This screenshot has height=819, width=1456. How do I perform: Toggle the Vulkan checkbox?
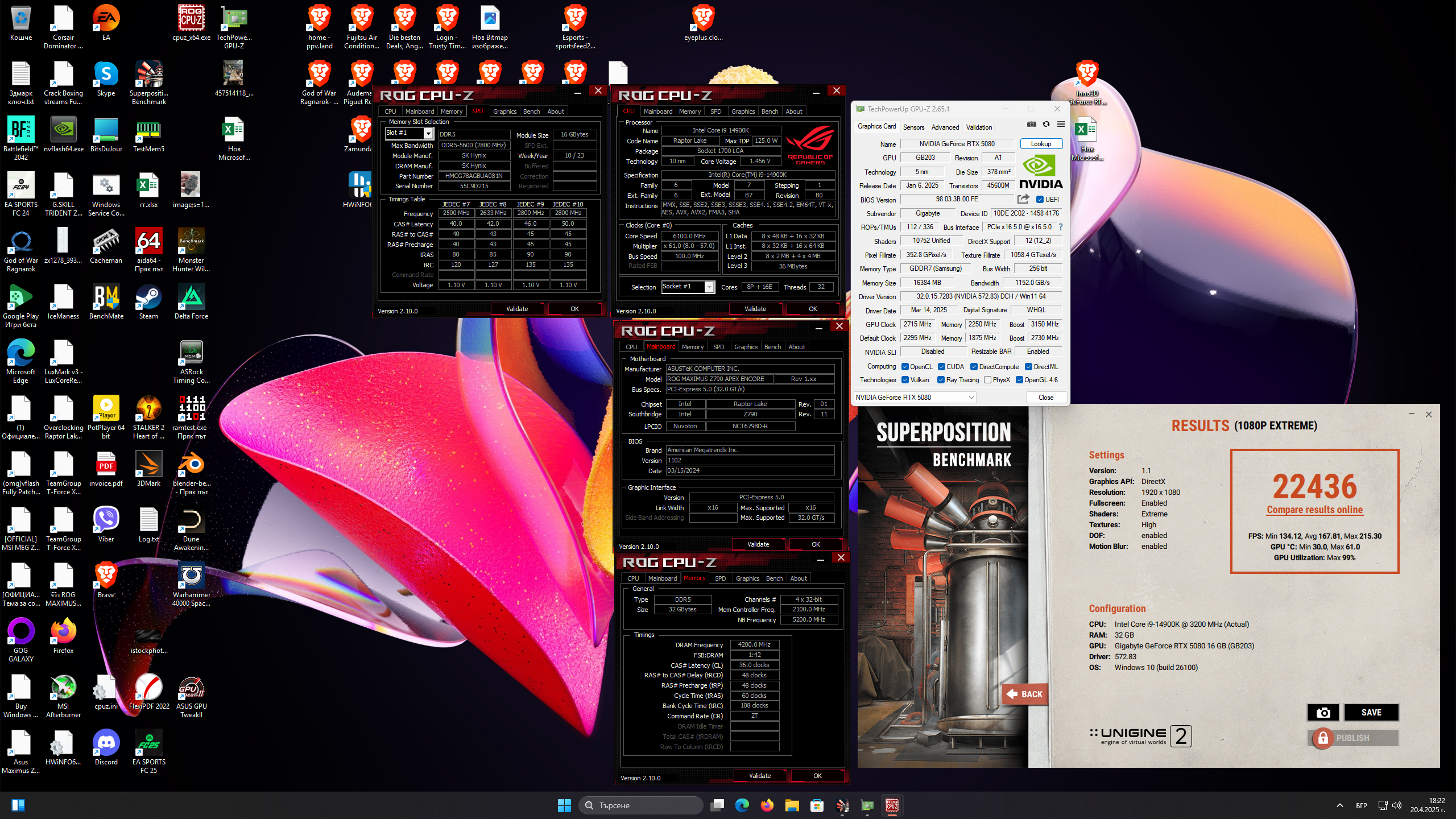tap(905, 380)
